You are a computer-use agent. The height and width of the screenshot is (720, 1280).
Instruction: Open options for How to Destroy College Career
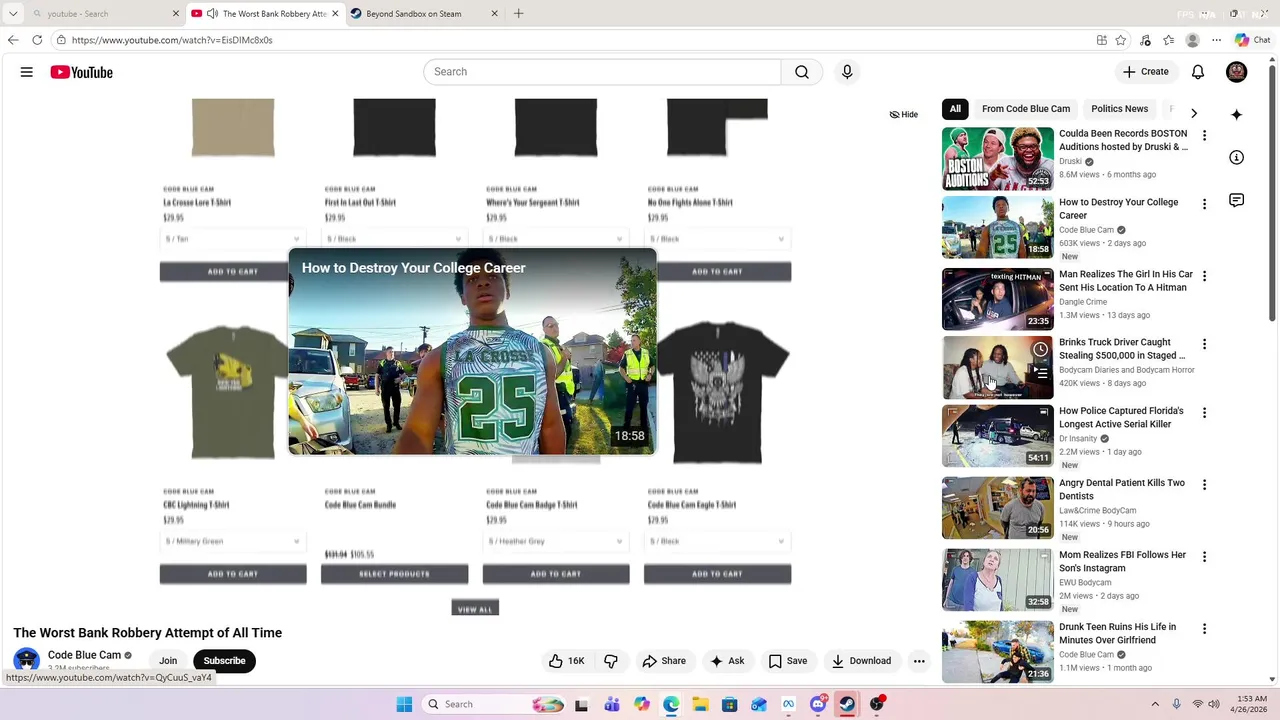coord(1204,204)
